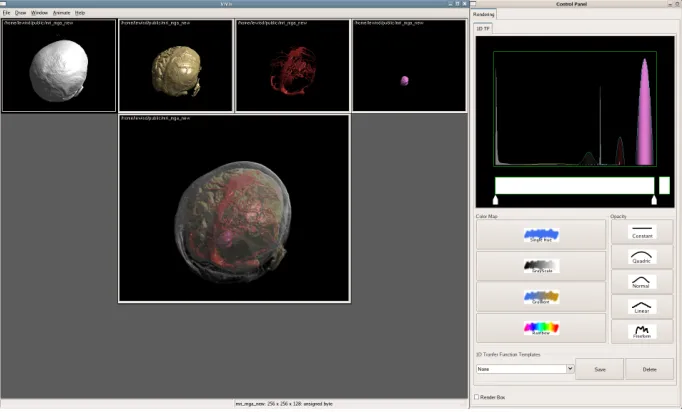The height and width of the screenshot is (412, 682).
Task: Set opacity to Quadratic curve
Action: pyautogui.click(x=642, y=257)
